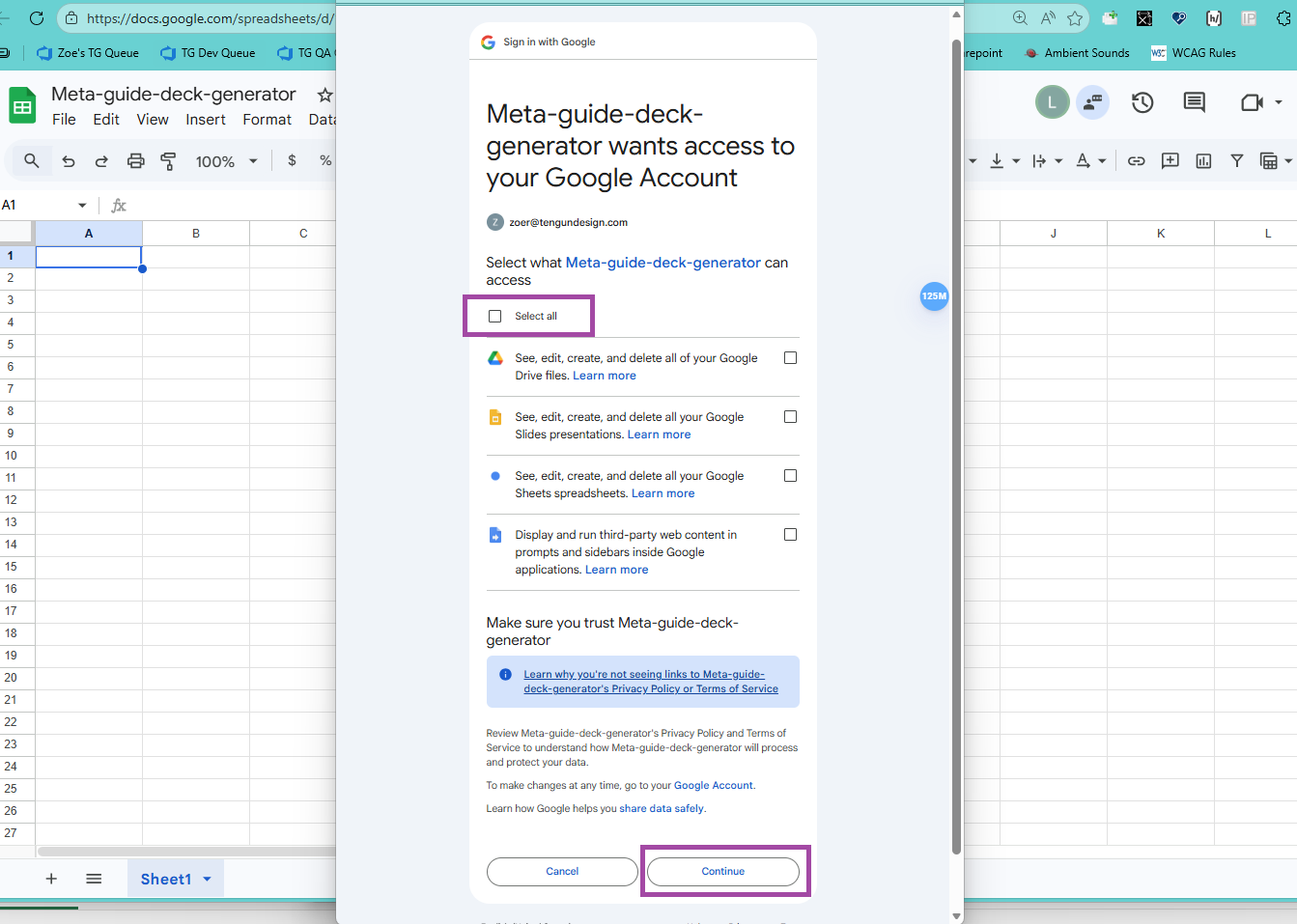Open the comments panel icon

click(1194, 102)
